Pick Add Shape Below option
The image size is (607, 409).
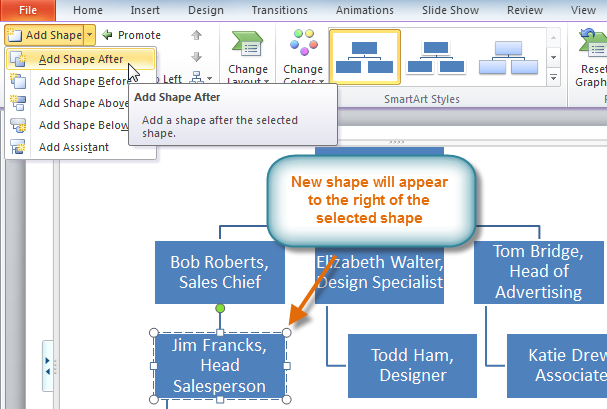point(80,125)
